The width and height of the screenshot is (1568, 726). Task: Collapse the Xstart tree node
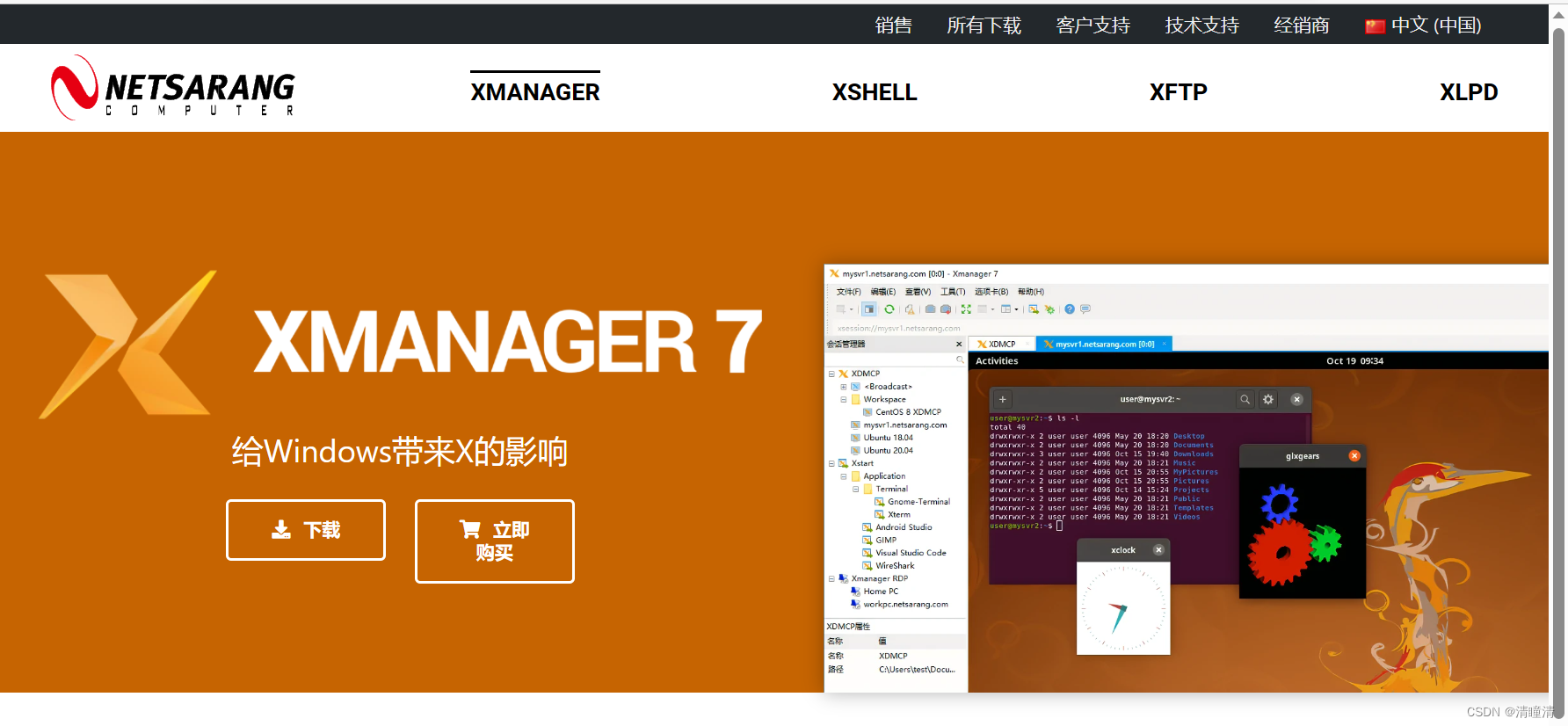[831, 463]
